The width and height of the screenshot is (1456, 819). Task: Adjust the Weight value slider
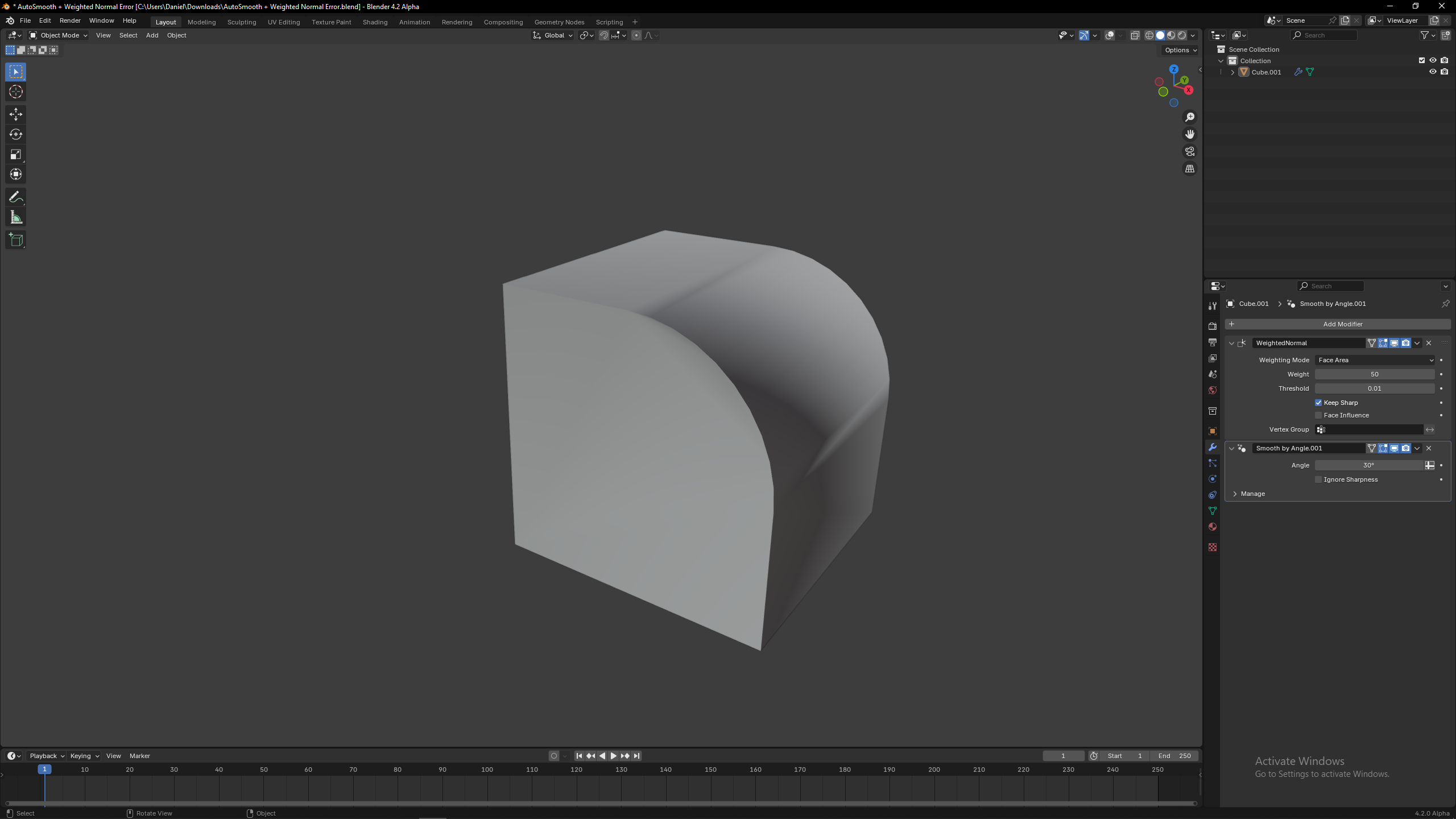tap(1375, 374)
